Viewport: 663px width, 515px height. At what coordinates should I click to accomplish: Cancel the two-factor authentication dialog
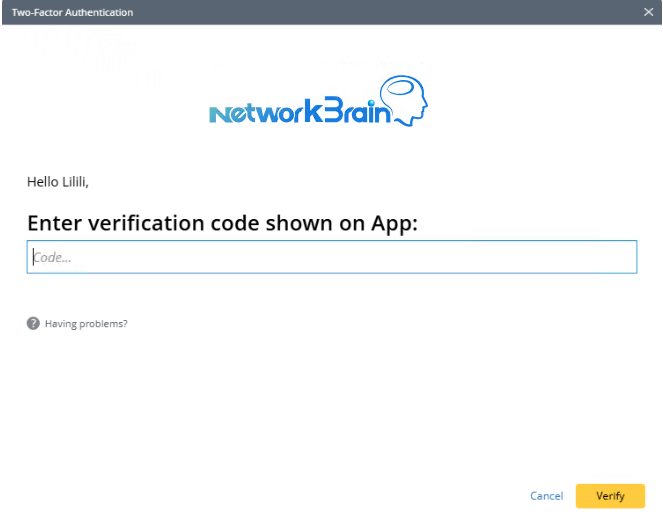click(x=546, y=496)
